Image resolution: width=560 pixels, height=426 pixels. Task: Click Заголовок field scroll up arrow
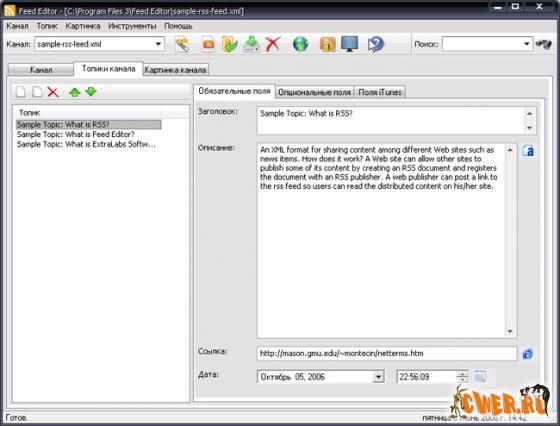[530, 114]
